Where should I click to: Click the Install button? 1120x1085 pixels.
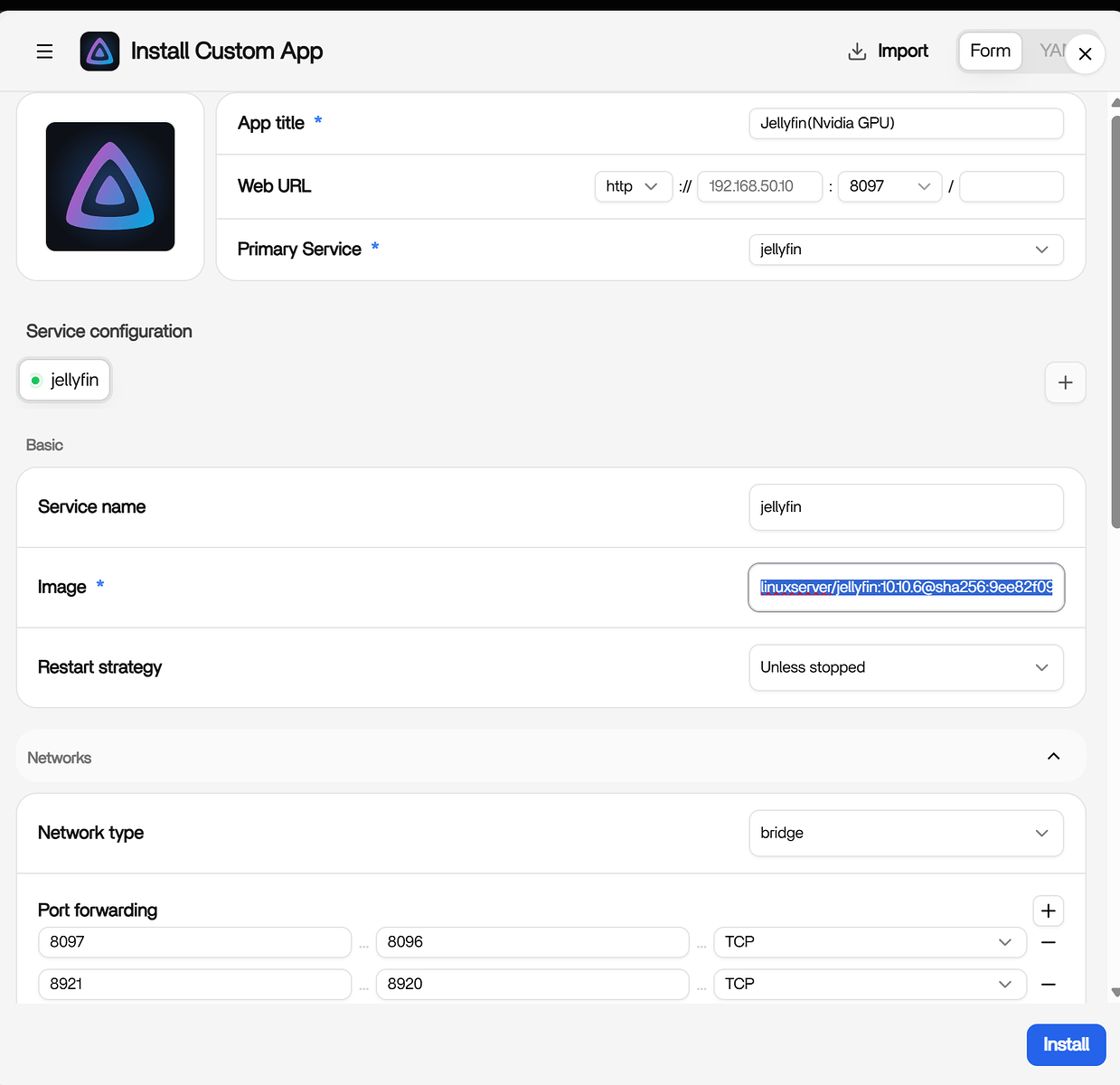click(1066, 1045)
